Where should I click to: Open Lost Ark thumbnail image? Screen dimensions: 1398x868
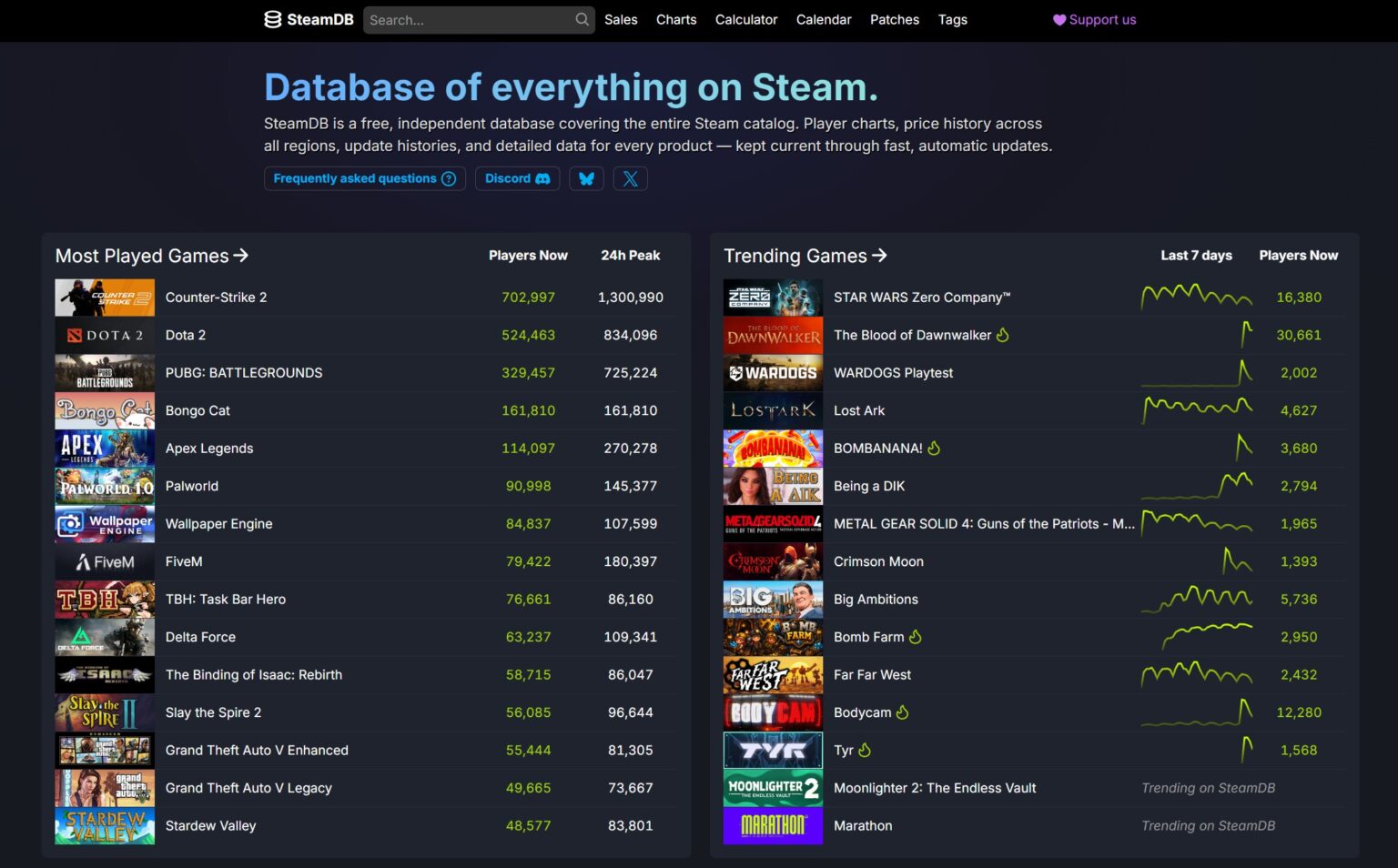773,410
